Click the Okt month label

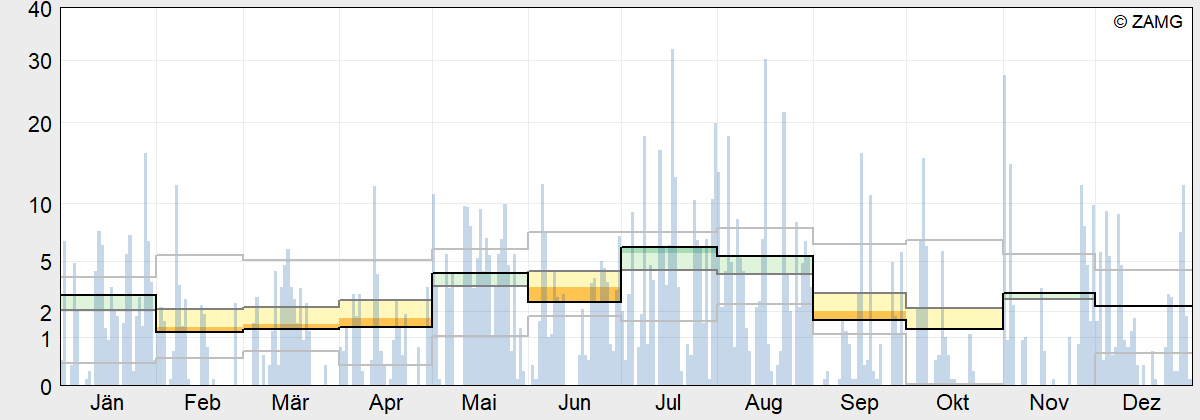click(952, 403)
